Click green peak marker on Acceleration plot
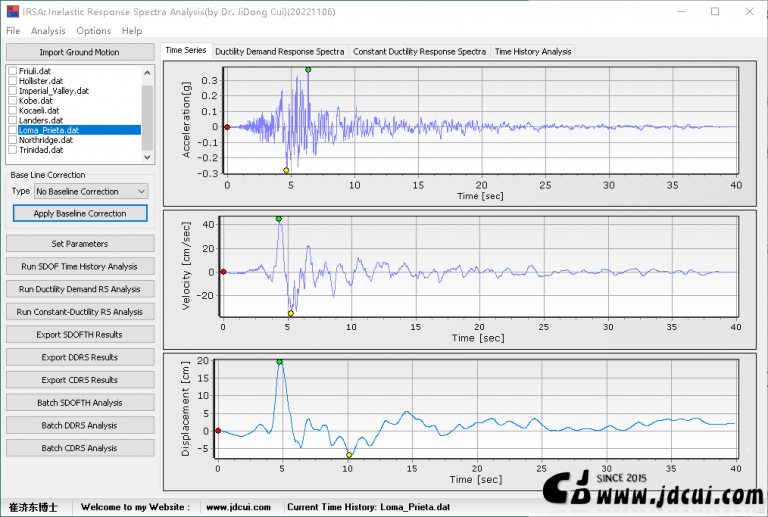This screenshot has height=517, width=768. [308, 69]
